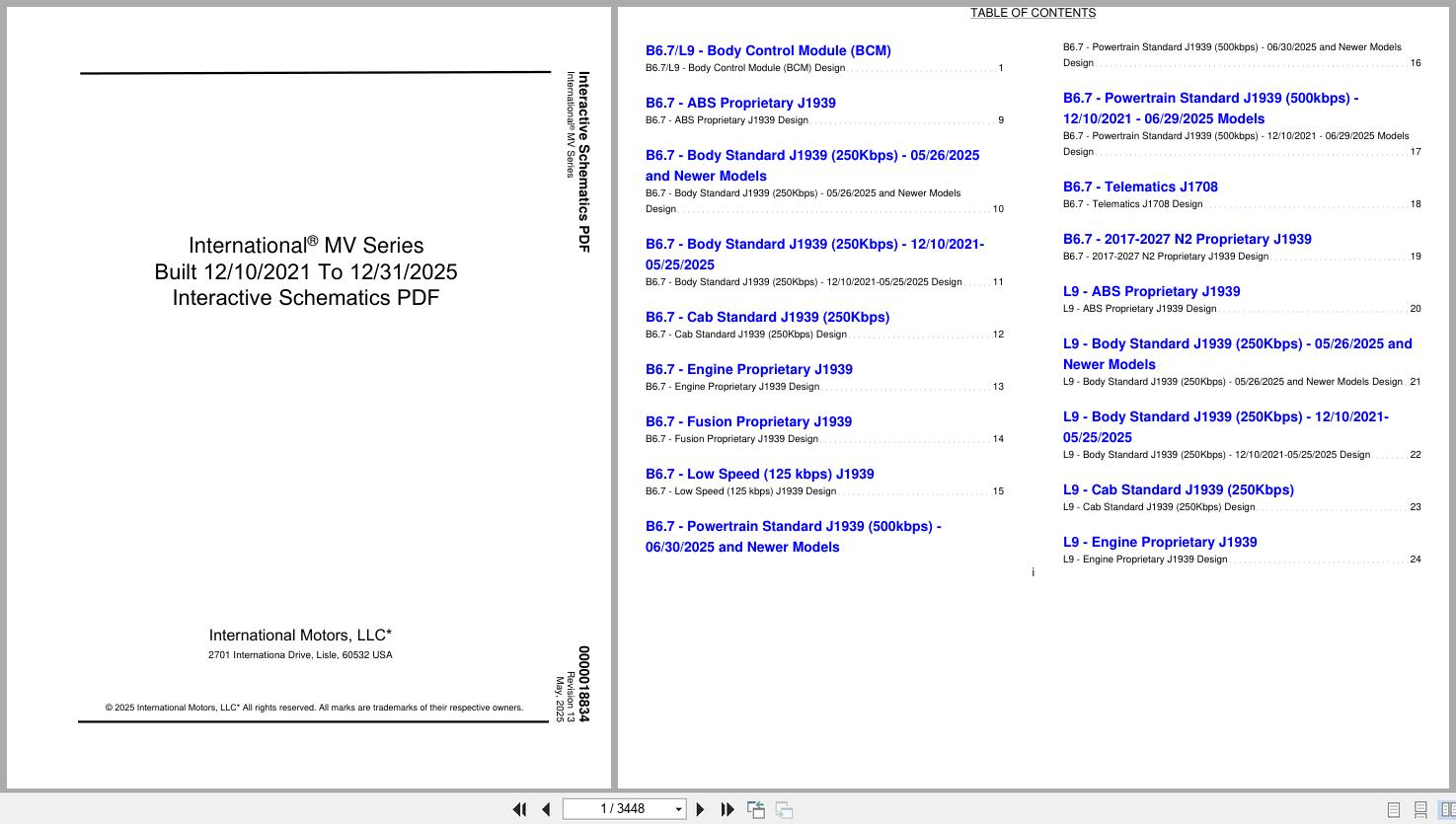Click B6.7 - Cab Standard J1939 (250Kbps) Design entry

[x=824, y=335]
